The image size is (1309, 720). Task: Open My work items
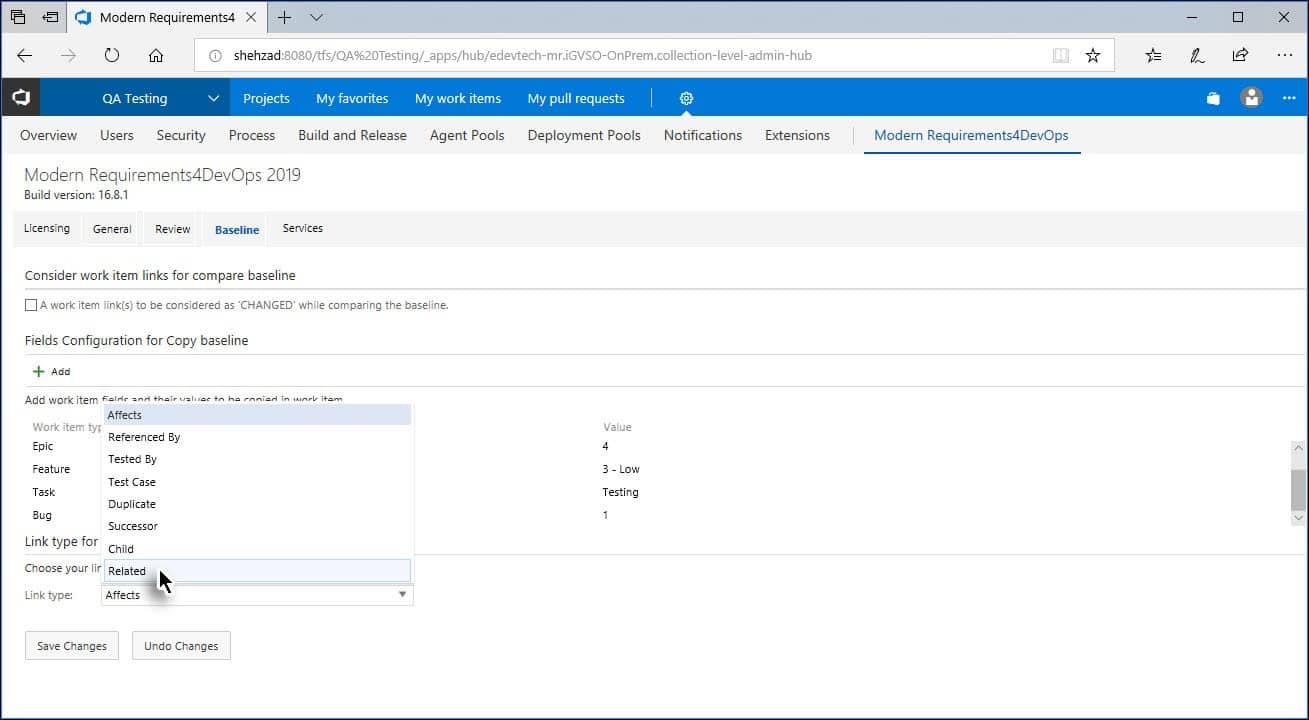[458, 98]
